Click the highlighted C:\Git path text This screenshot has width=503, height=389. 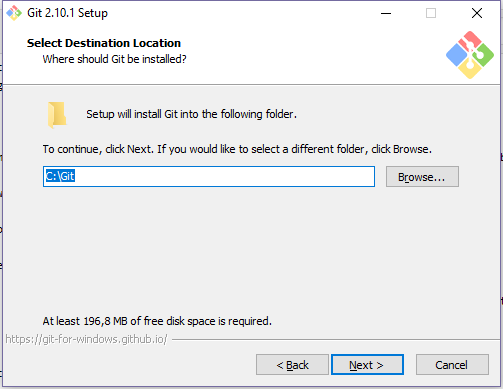pos(60,176)
